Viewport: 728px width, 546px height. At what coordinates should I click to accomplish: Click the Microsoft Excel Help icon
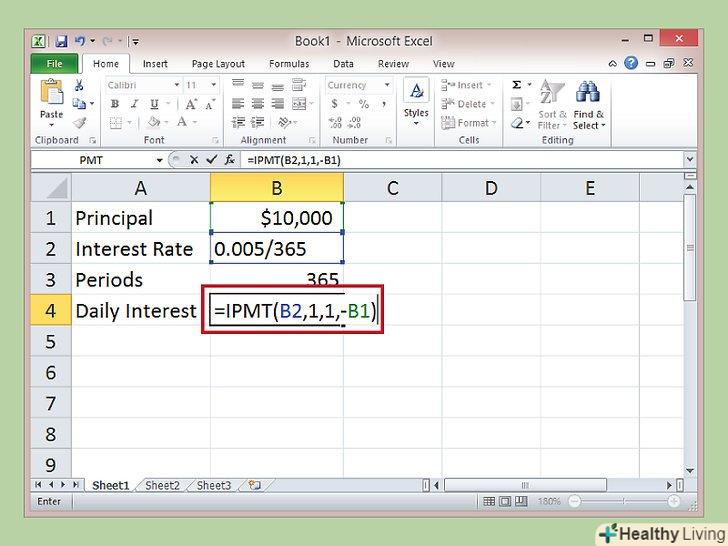click(x=630, y=63)
